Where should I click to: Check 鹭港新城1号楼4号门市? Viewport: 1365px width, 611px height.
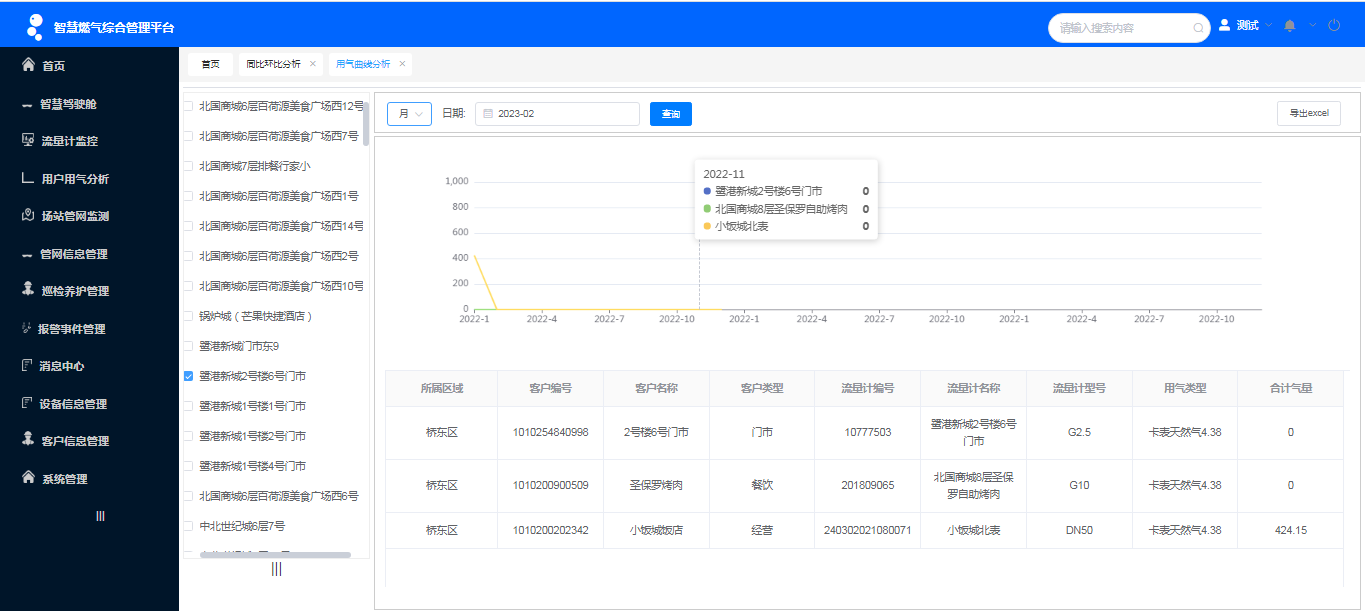point(188,466)
